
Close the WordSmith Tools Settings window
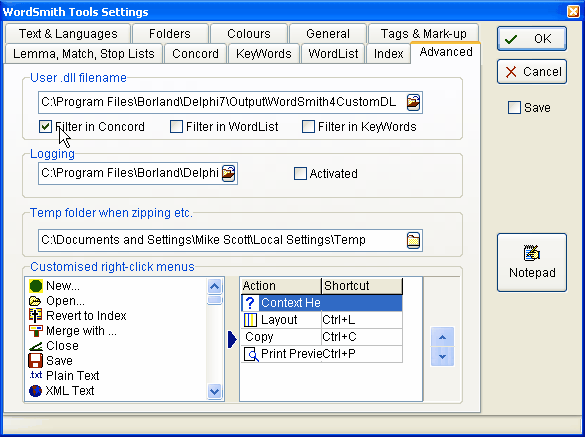tap(573, 12)
